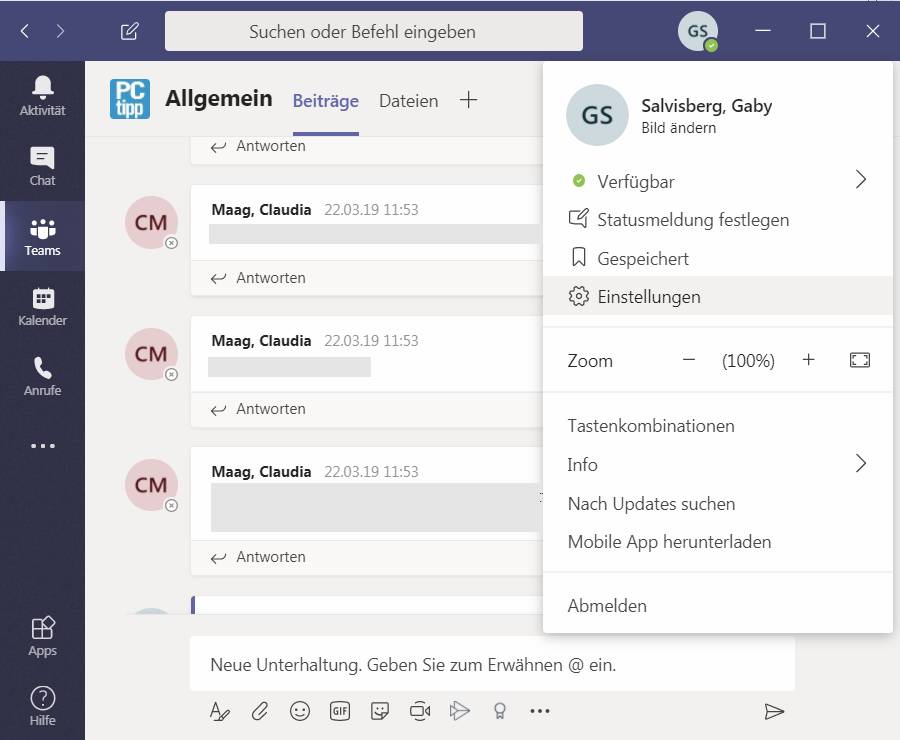
Task: Click PC tipp team logo
Action: coord(130,99)
